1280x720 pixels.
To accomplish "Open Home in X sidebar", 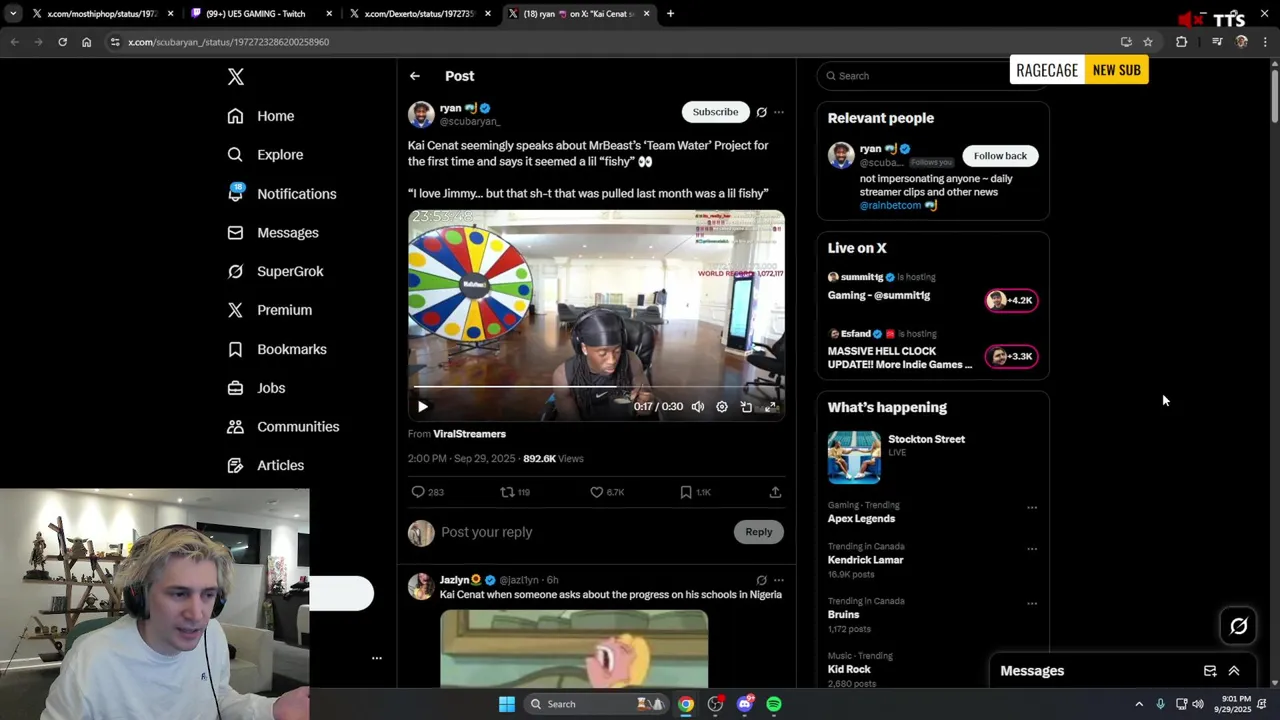I will (261, 116).
